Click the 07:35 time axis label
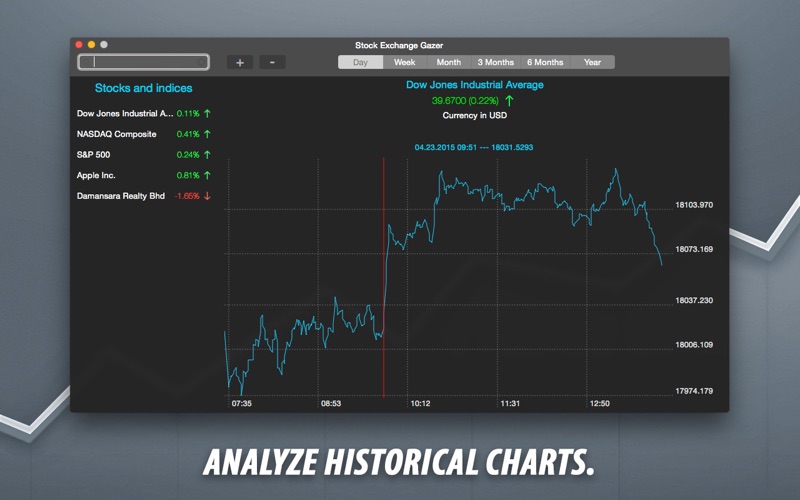 point(241,404)
